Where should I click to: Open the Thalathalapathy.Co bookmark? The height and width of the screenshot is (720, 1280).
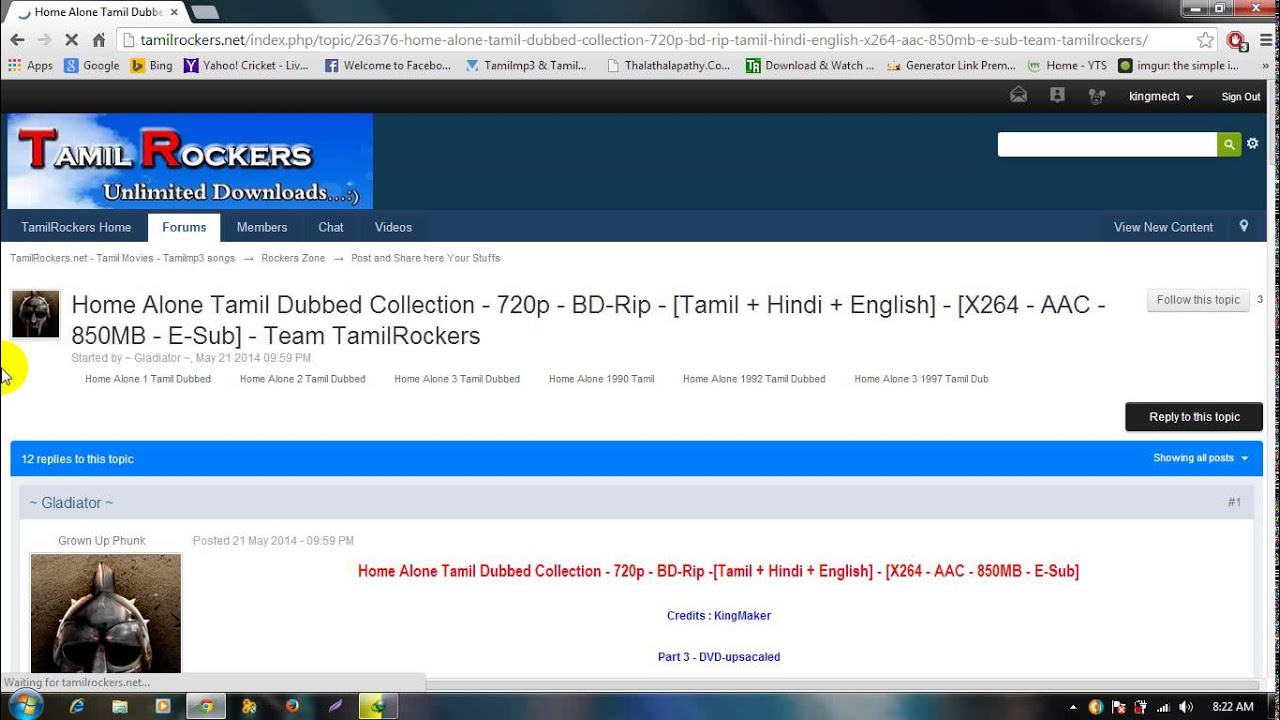click(x=669, y=66)
